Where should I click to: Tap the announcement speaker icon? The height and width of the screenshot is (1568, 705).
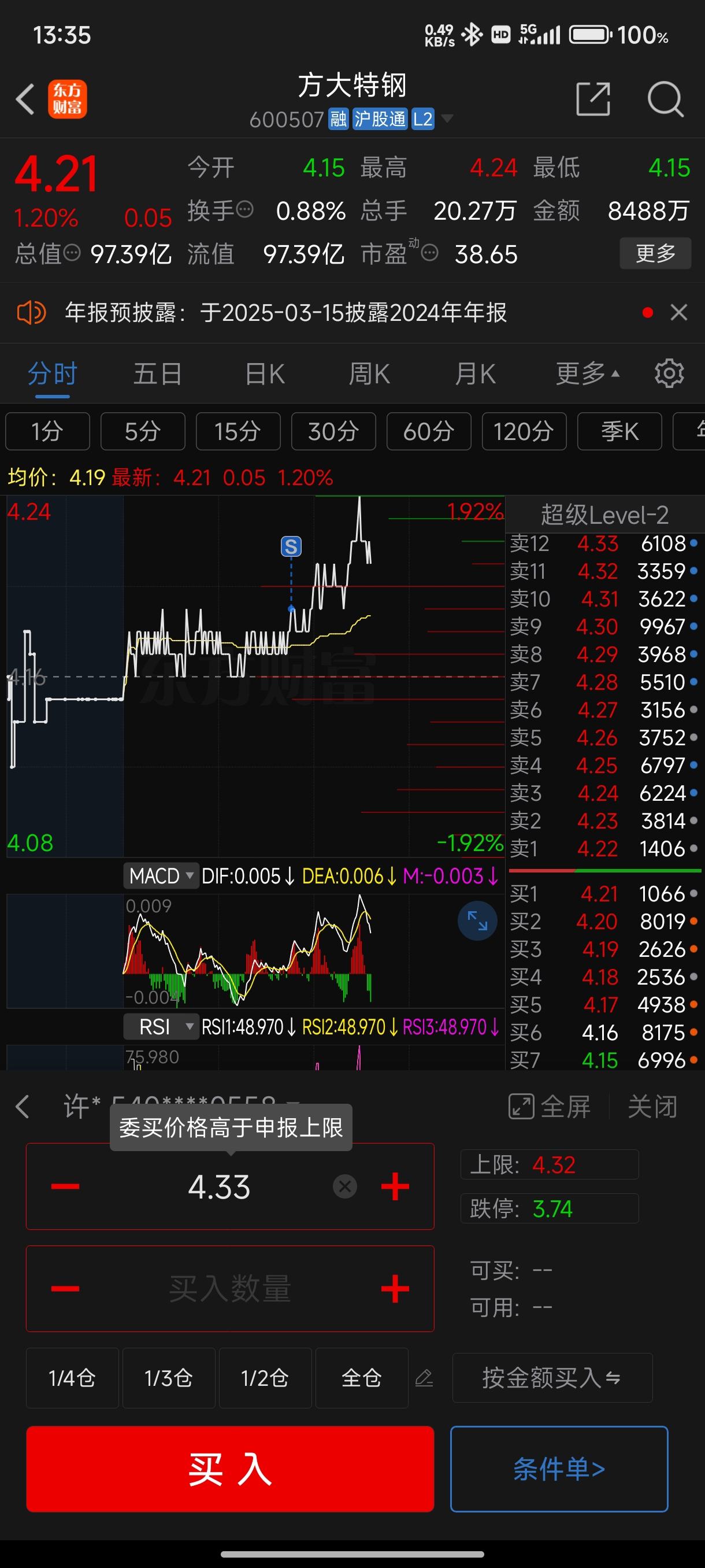[x=31, y=313]
